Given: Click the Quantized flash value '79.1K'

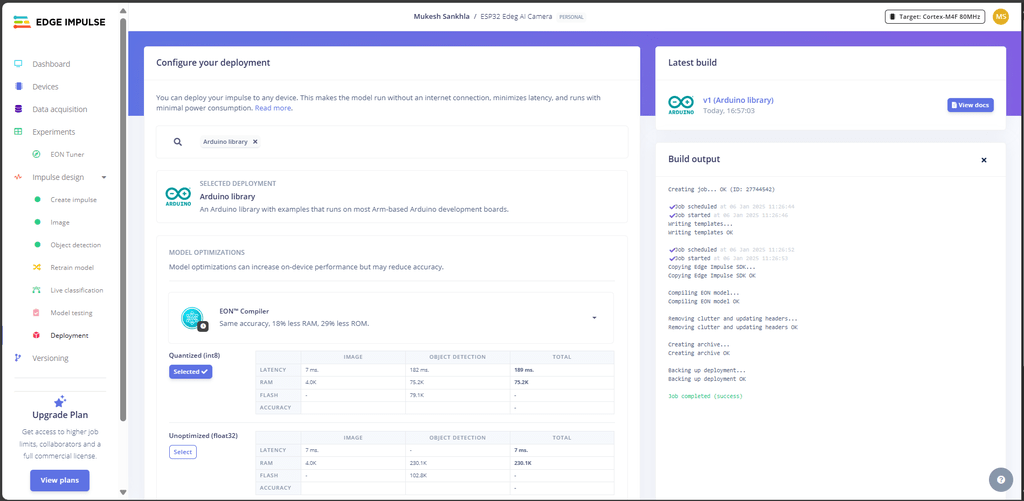Looking at the screenshot, I should [x=418, y=395].
